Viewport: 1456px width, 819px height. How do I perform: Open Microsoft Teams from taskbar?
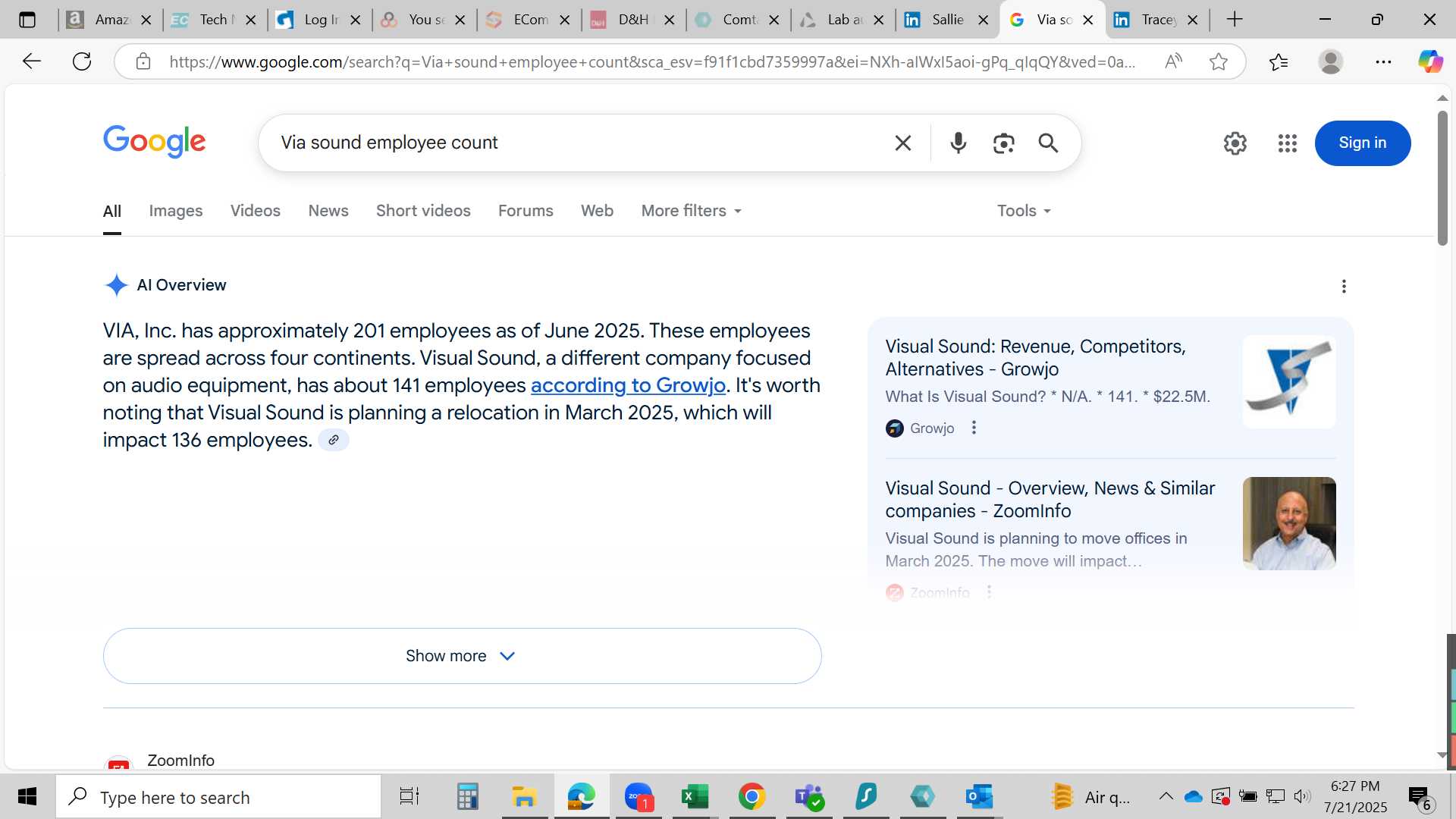[809, 796]
